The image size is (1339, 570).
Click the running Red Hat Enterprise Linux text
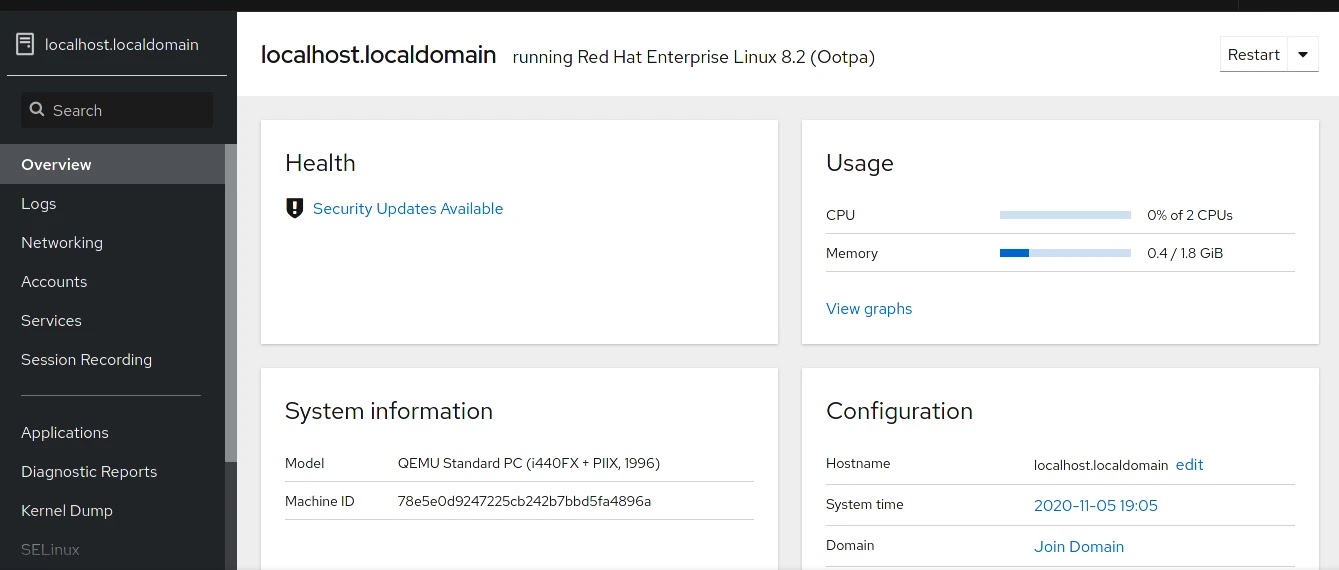click(x=694, y=57)
